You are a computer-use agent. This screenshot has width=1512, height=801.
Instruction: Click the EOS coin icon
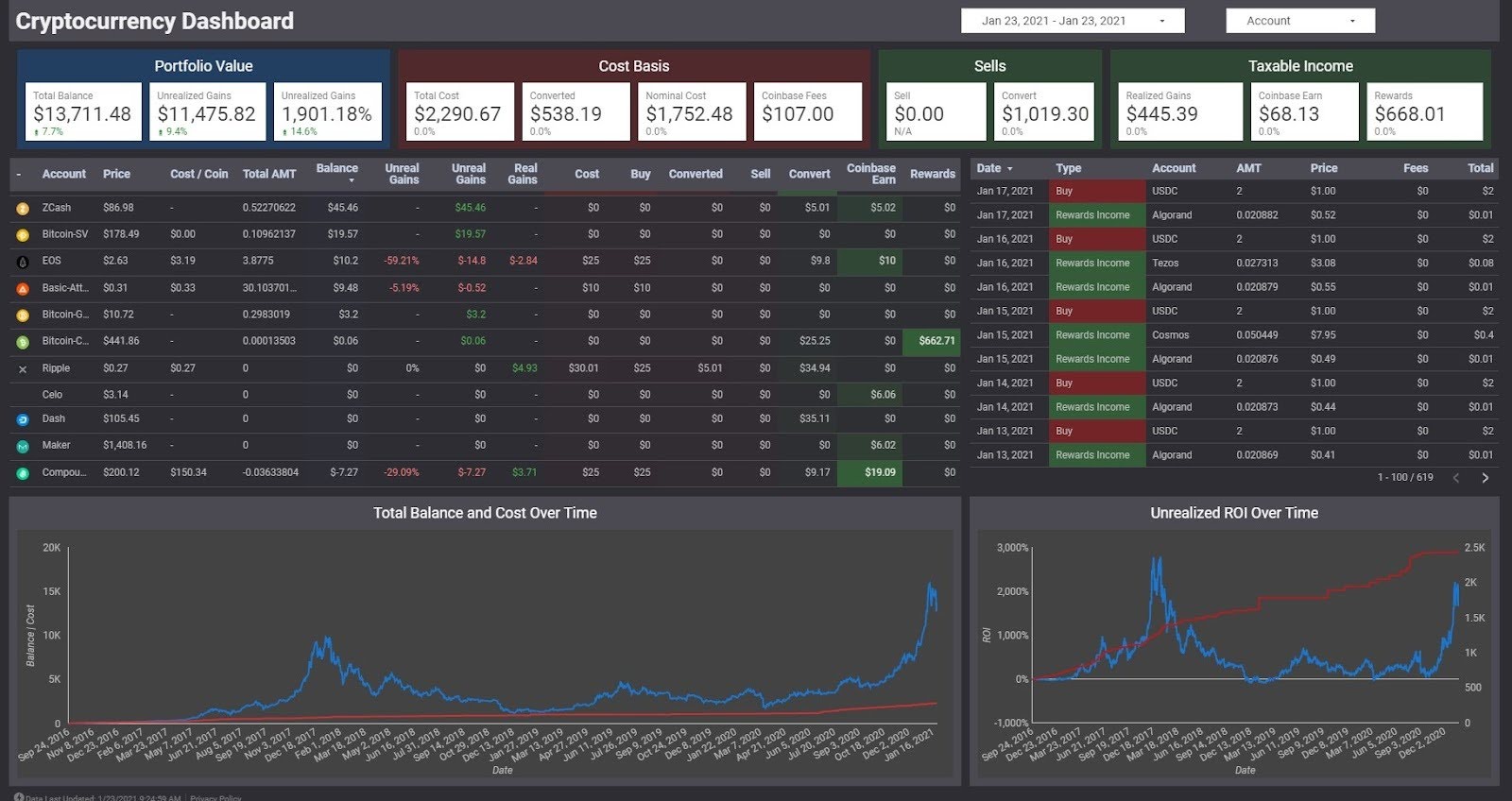(23, 262)
